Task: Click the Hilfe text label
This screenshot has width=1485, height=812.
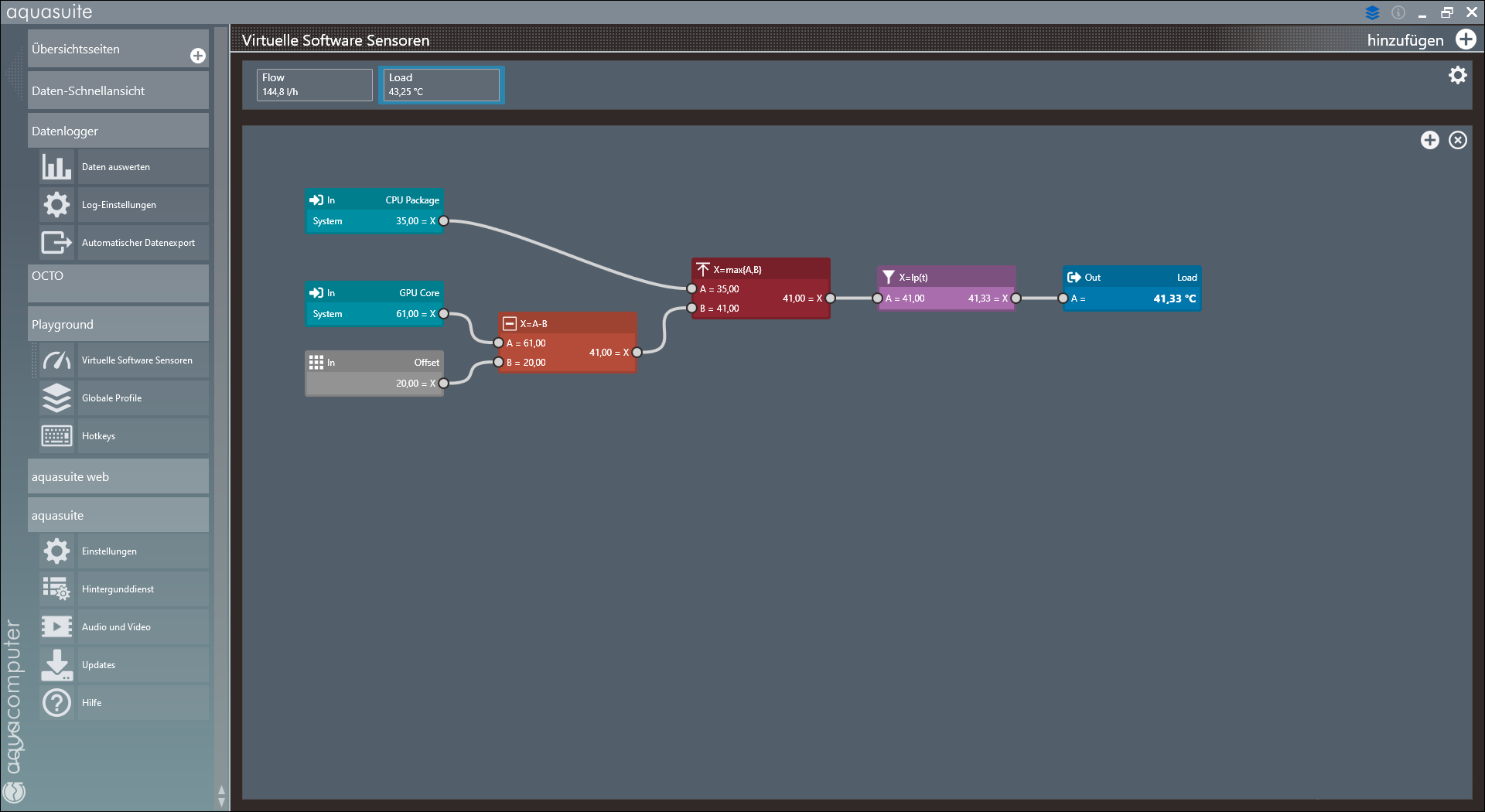Action: (91, 703)
